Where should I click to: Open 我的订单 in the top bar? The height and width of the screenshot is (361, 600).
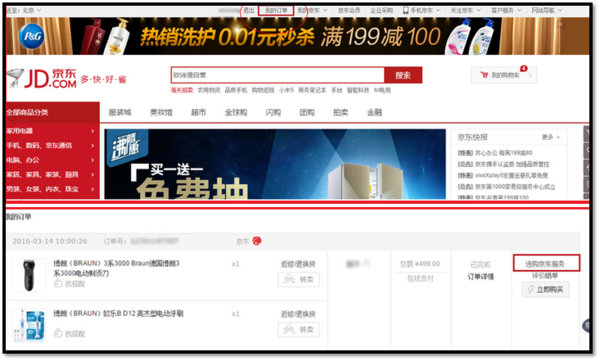pos(276,10)
